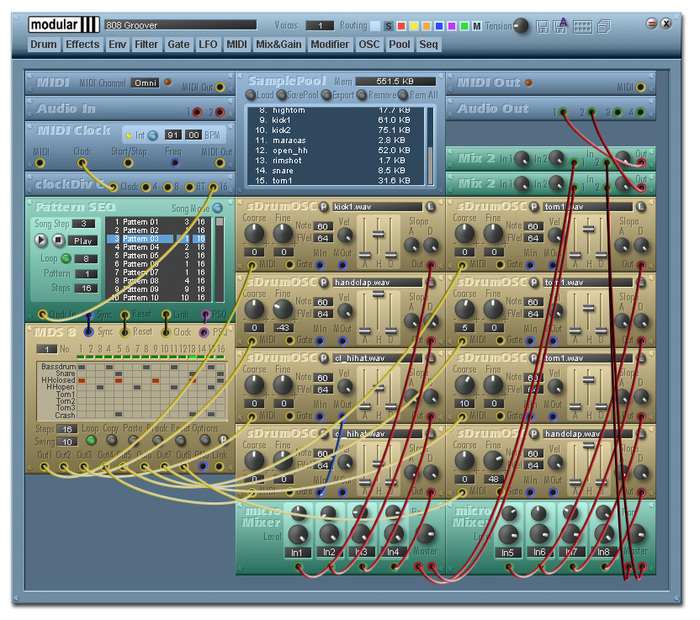
Task: Click the MIDI Clock Freq jack
Action: pyautogui.click(x=175, y=163)
